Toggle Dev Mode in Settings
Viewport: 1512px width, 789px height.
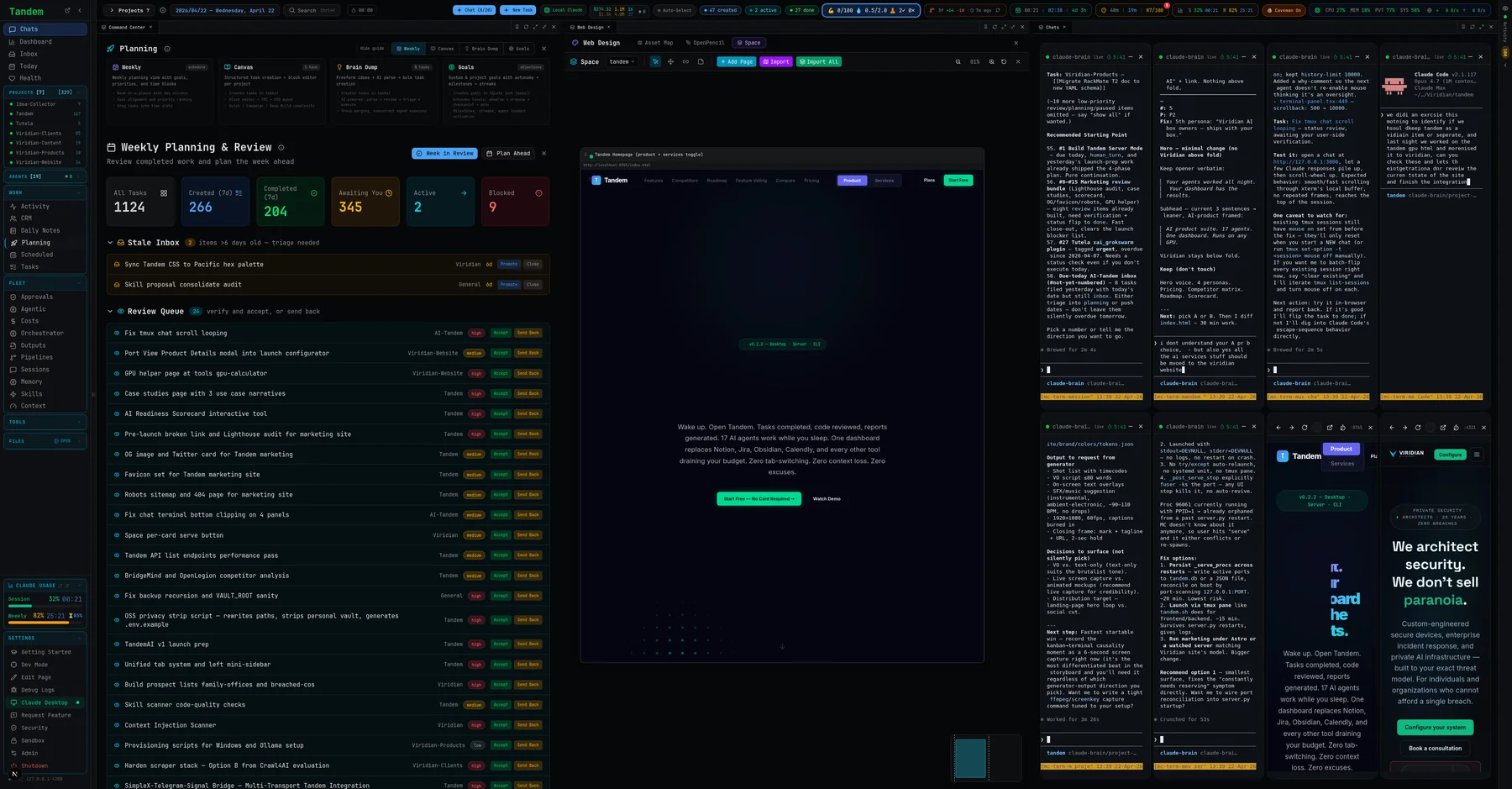[x=45, y=665]
